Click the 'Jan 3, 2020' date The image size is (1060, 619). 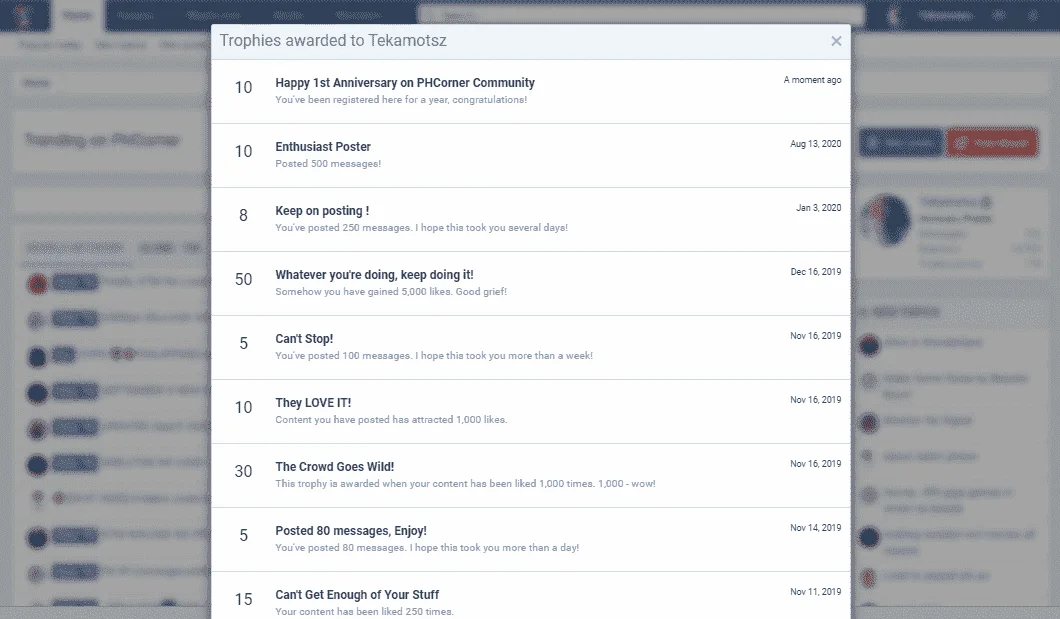click(x=819, y=208)
